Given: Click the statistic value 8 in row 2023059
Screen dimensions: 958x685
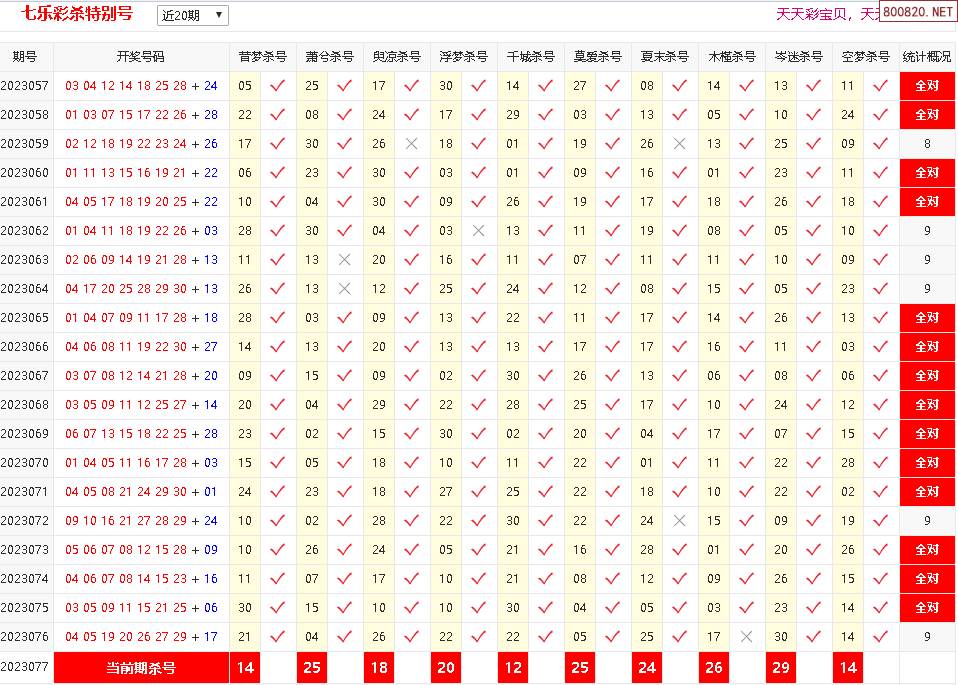Looking at the screenshot, I should click(927, 144).
